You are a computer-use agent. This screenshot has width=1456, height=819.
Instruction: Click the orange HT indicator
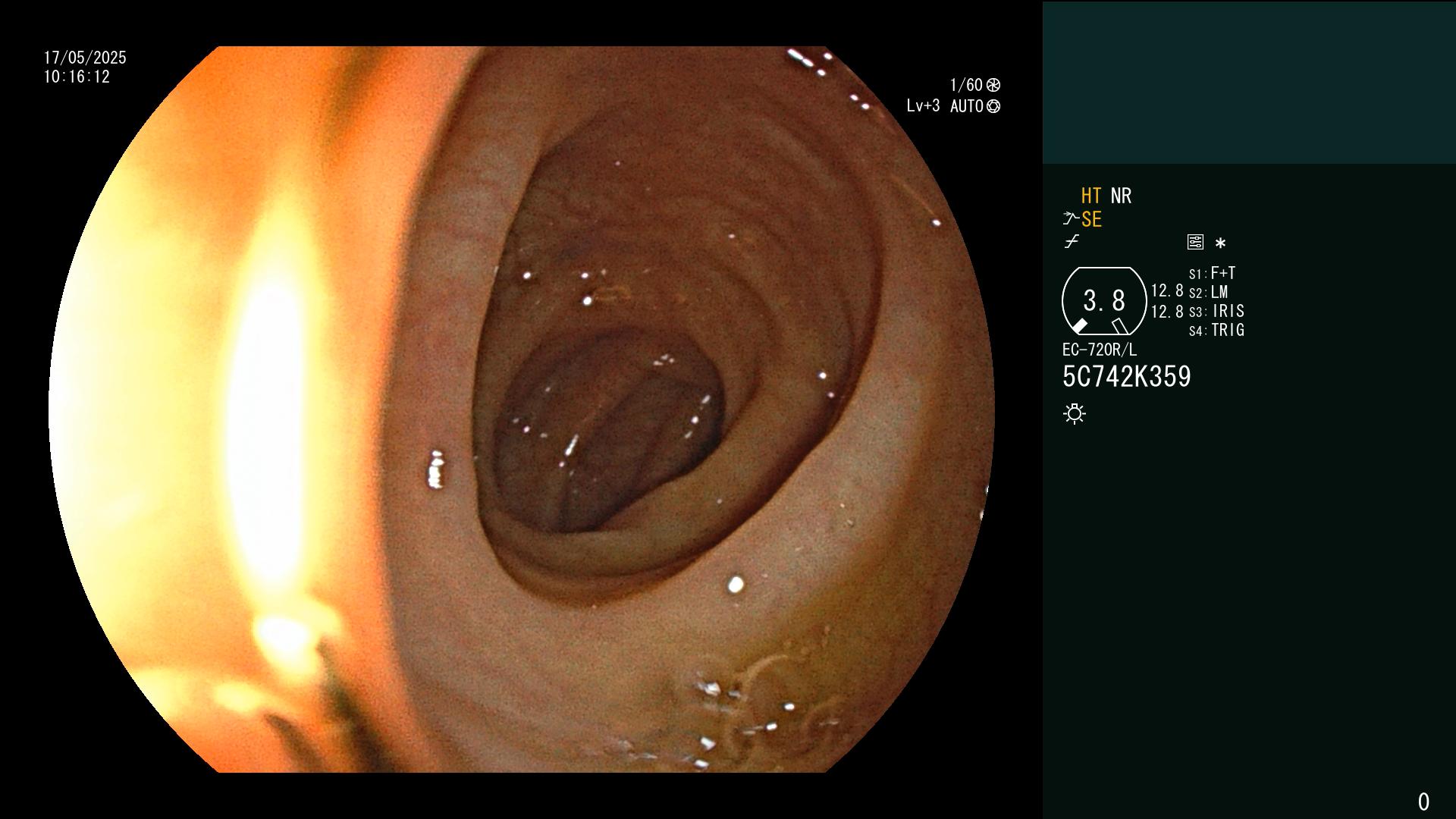1091,196
